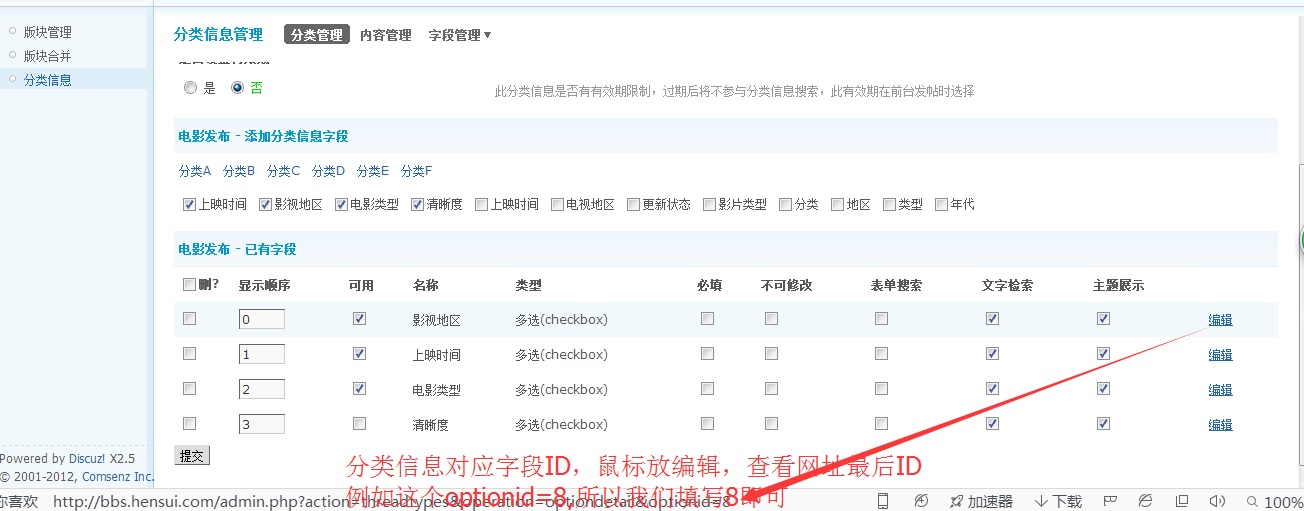
Task: Check the unchecked 上映时间 field checkbox
Action: click(x=481, y=204)
